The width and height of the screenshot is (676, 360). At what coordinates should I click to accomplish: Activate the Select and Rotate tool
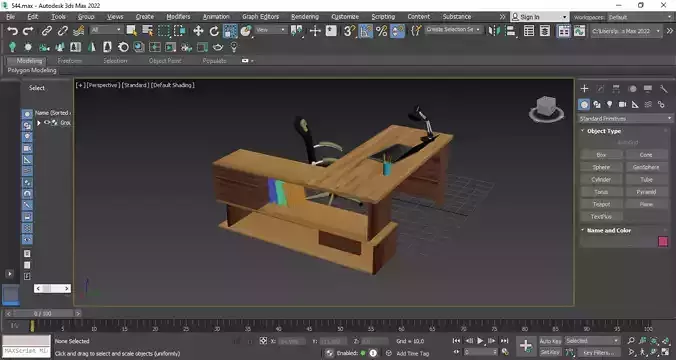point(214,31)
